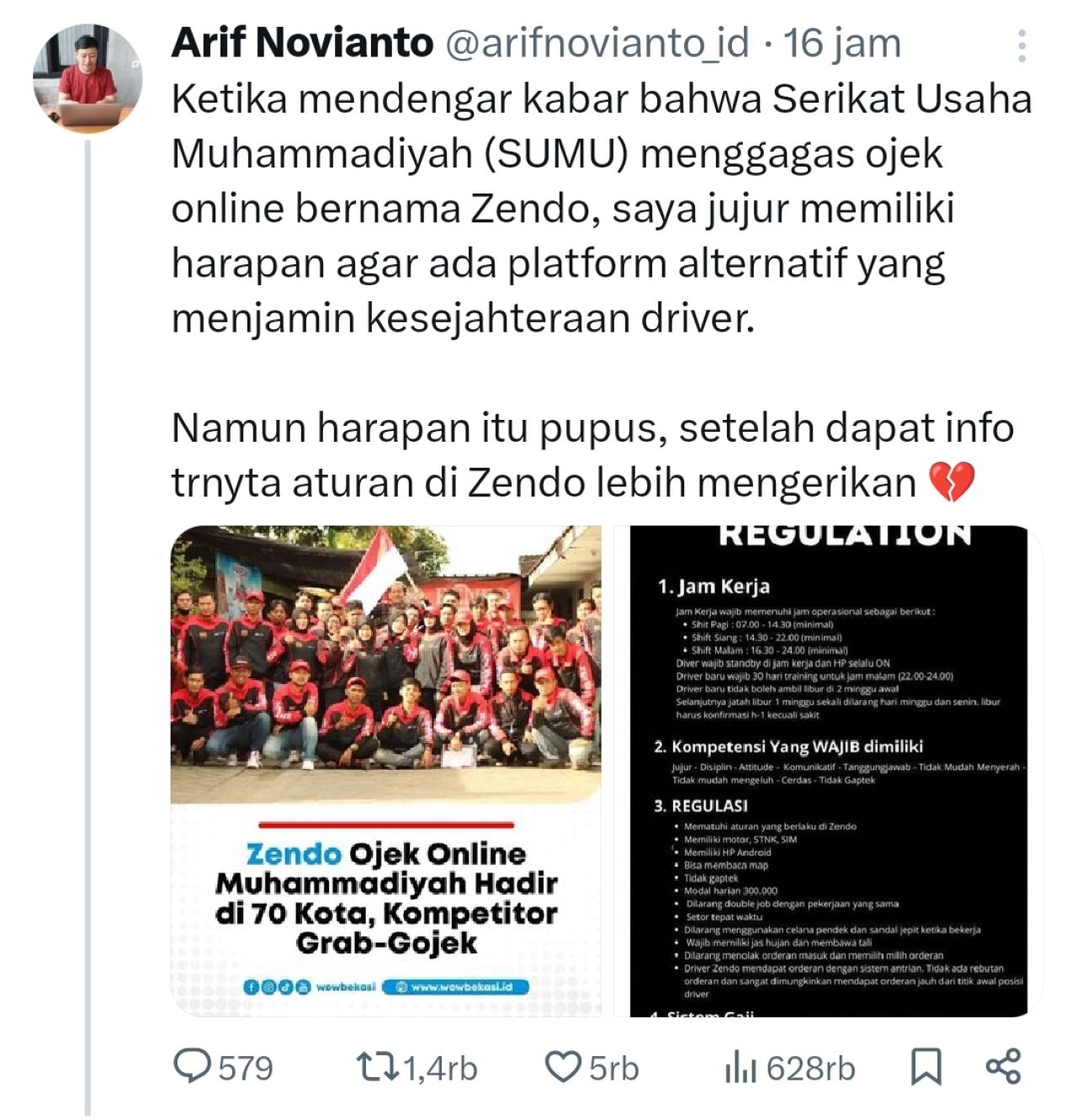1077x1120 pixels.
Task: Click the Arif Novianto display name
Action: [302, 43]
